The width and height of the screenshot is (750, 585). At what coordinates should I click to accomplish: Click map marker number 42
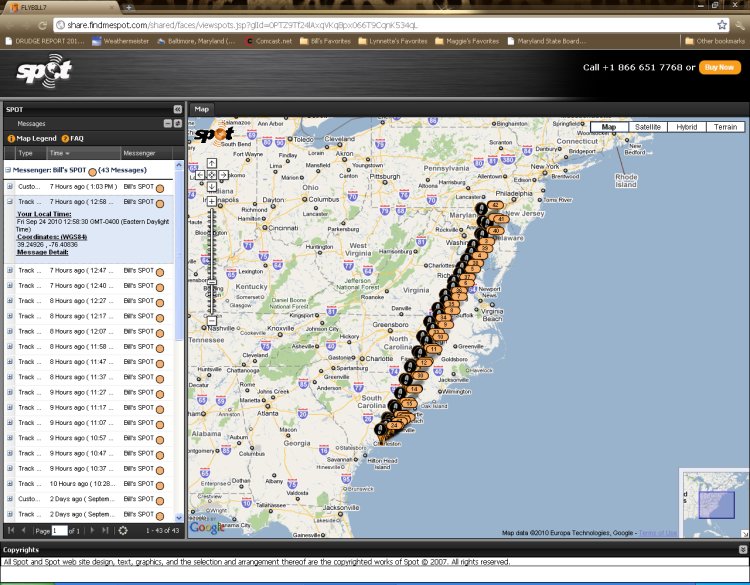point(496,205)
